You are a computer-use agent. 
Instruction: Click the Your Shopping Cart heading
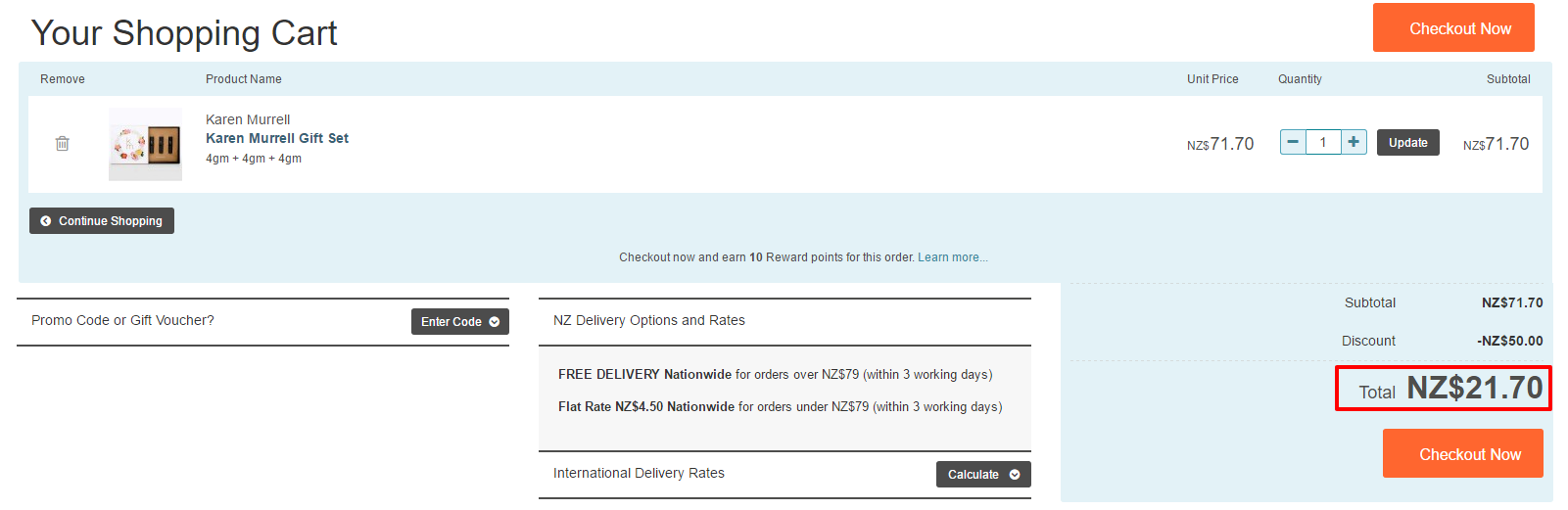pos(184,33)
